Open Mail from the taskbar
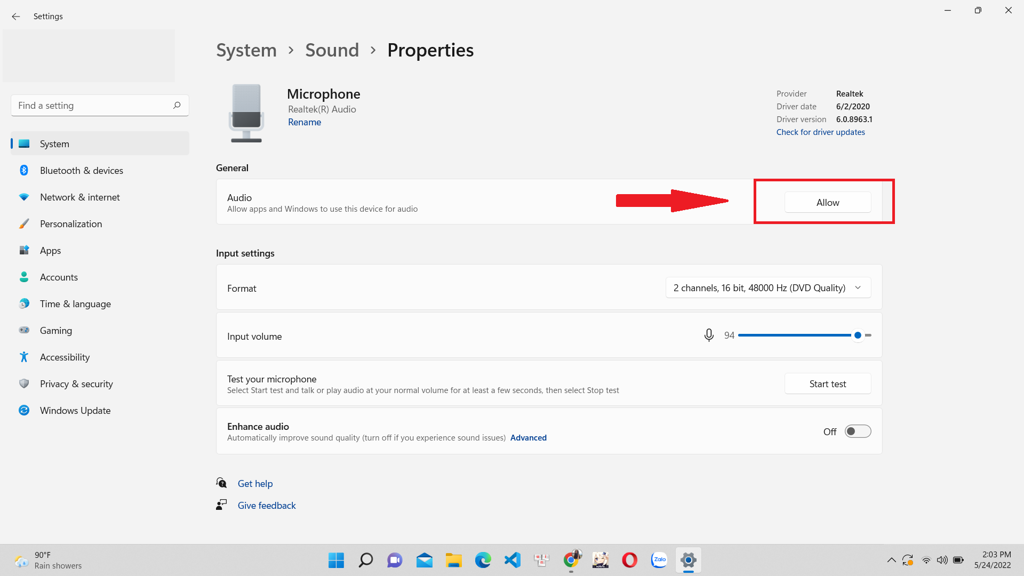 pos(424,560)
